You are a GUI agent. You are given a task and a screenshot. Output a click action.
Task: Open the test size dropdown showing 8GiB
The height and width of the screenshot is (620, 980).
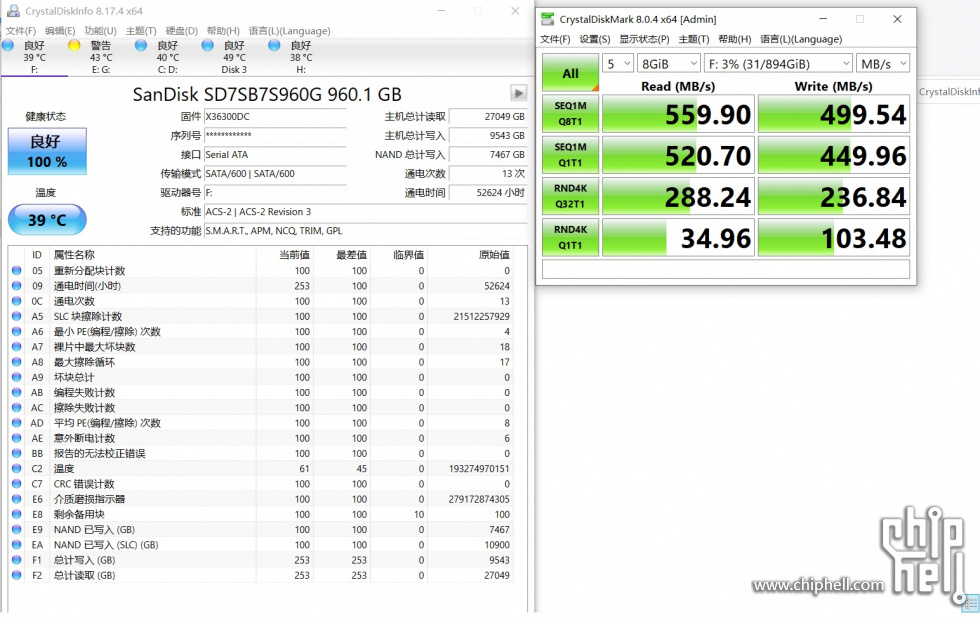click(668, 63)
